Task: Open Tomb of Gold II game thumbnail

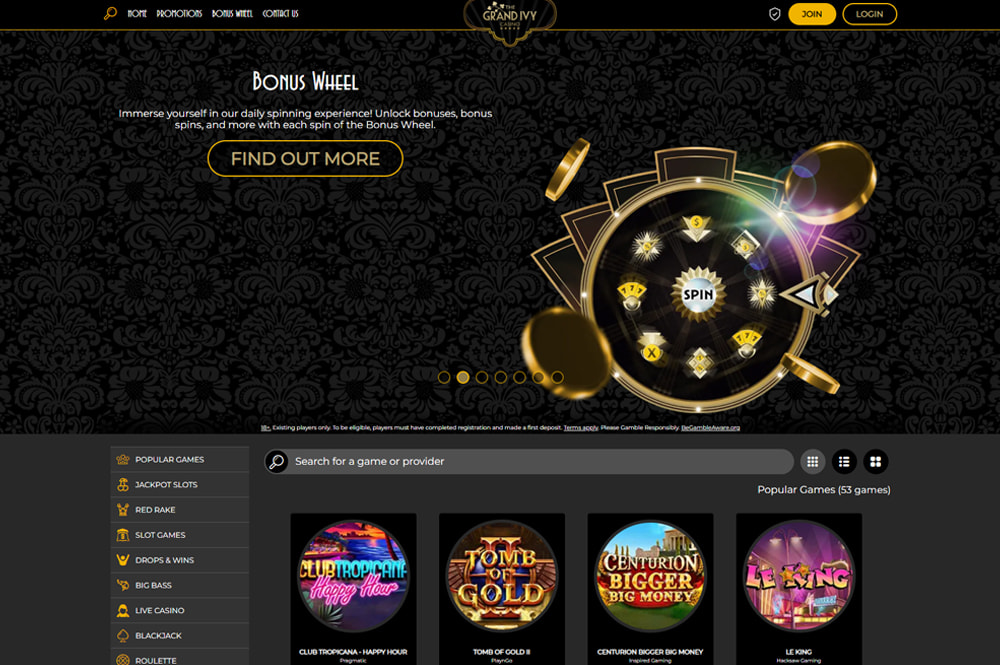Action: click(x=502, y=589)
